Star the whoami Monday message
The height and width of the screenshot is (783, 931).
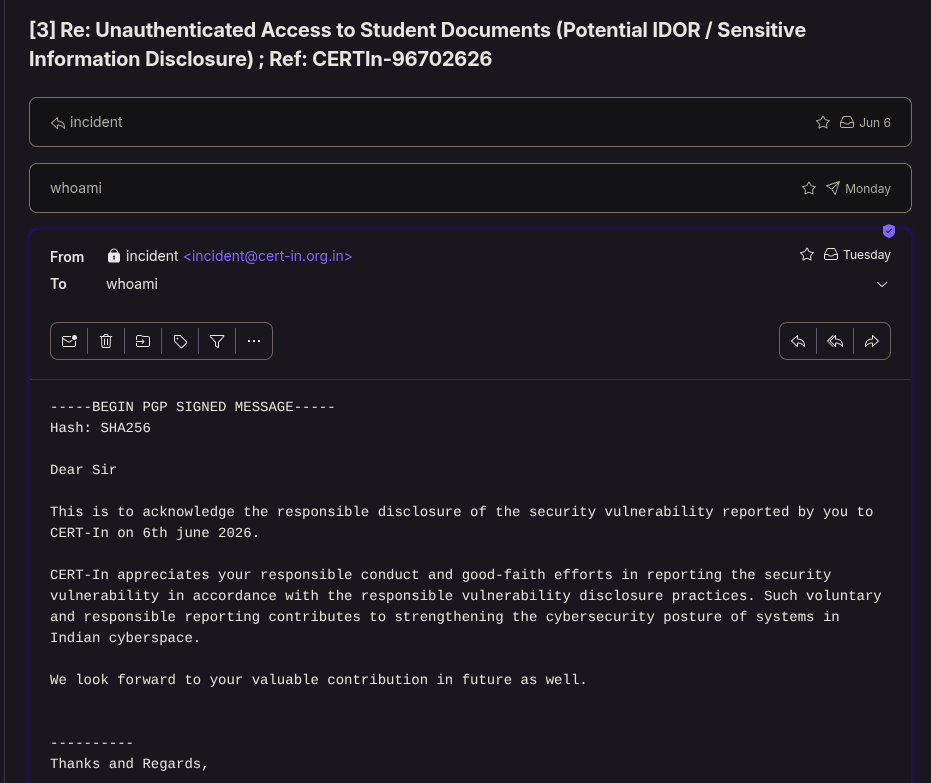(x=809, y=188)
